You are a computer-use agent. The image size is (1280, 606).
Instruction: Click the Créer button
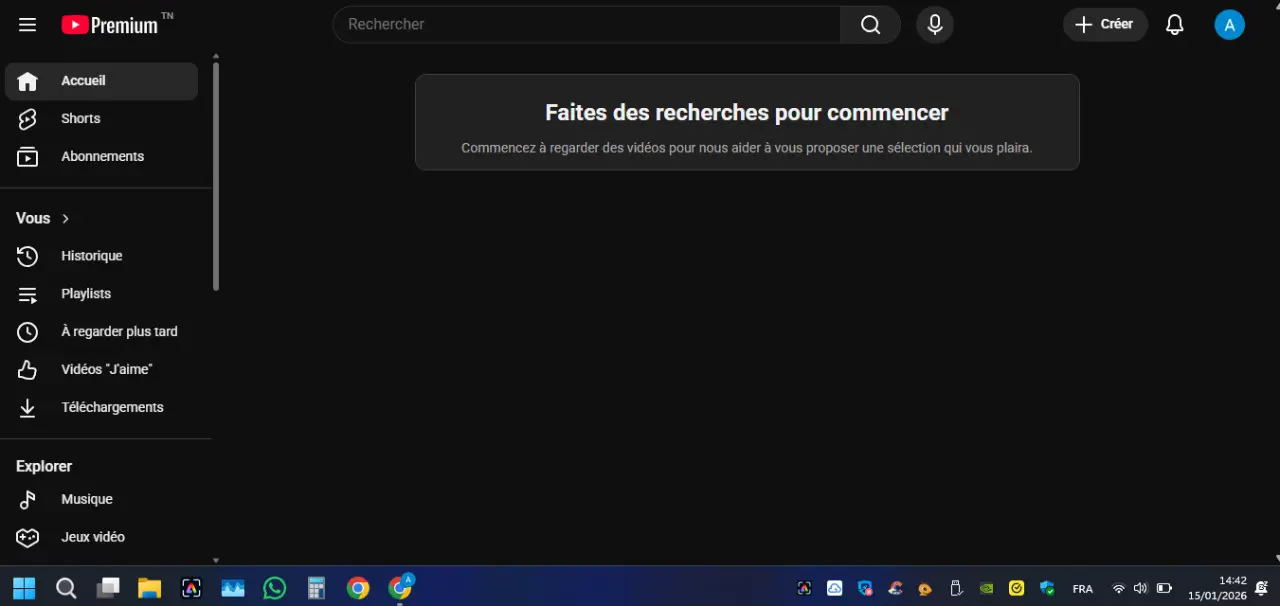pos(1105,24)
